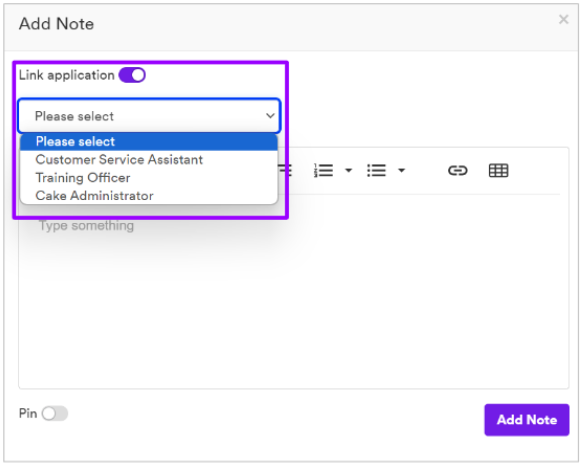Click the Please select combo box field
Viewport: 580px width, 463px height.
pyautogui.click(x=149, y=116)
